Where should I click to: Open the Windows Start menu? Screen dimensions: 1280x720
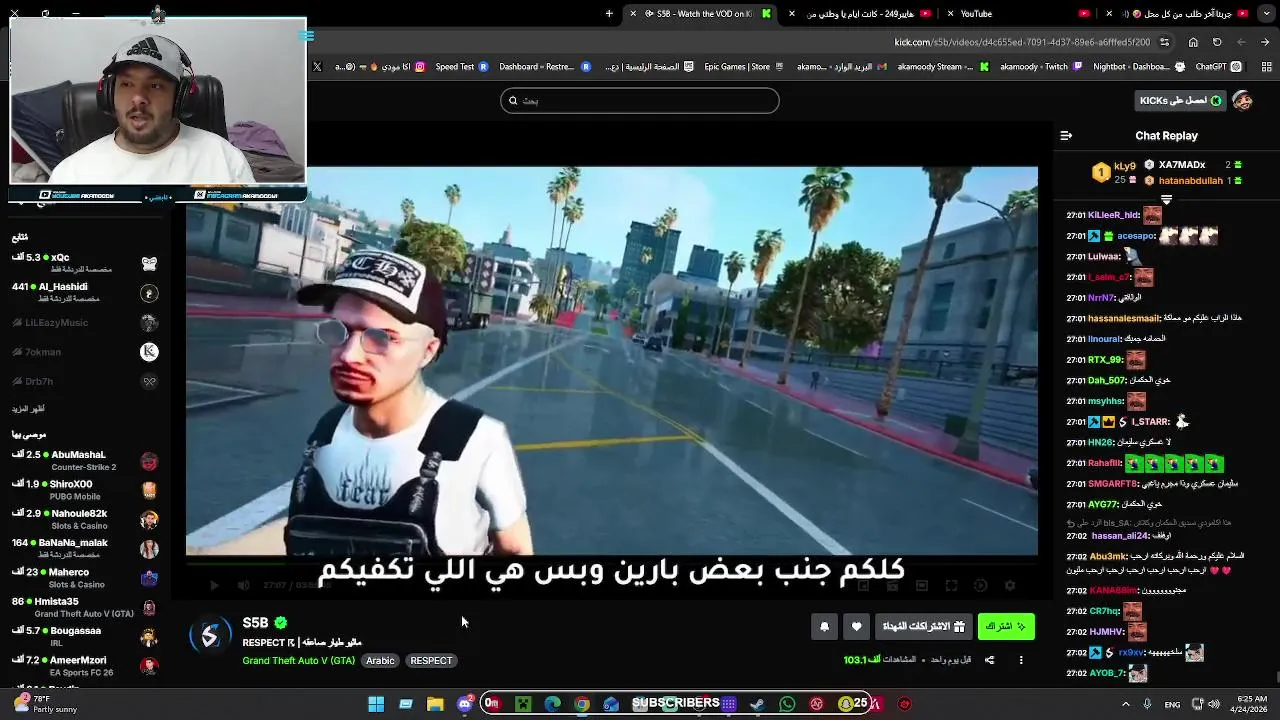pyautogui.click(x=376, y=704)
